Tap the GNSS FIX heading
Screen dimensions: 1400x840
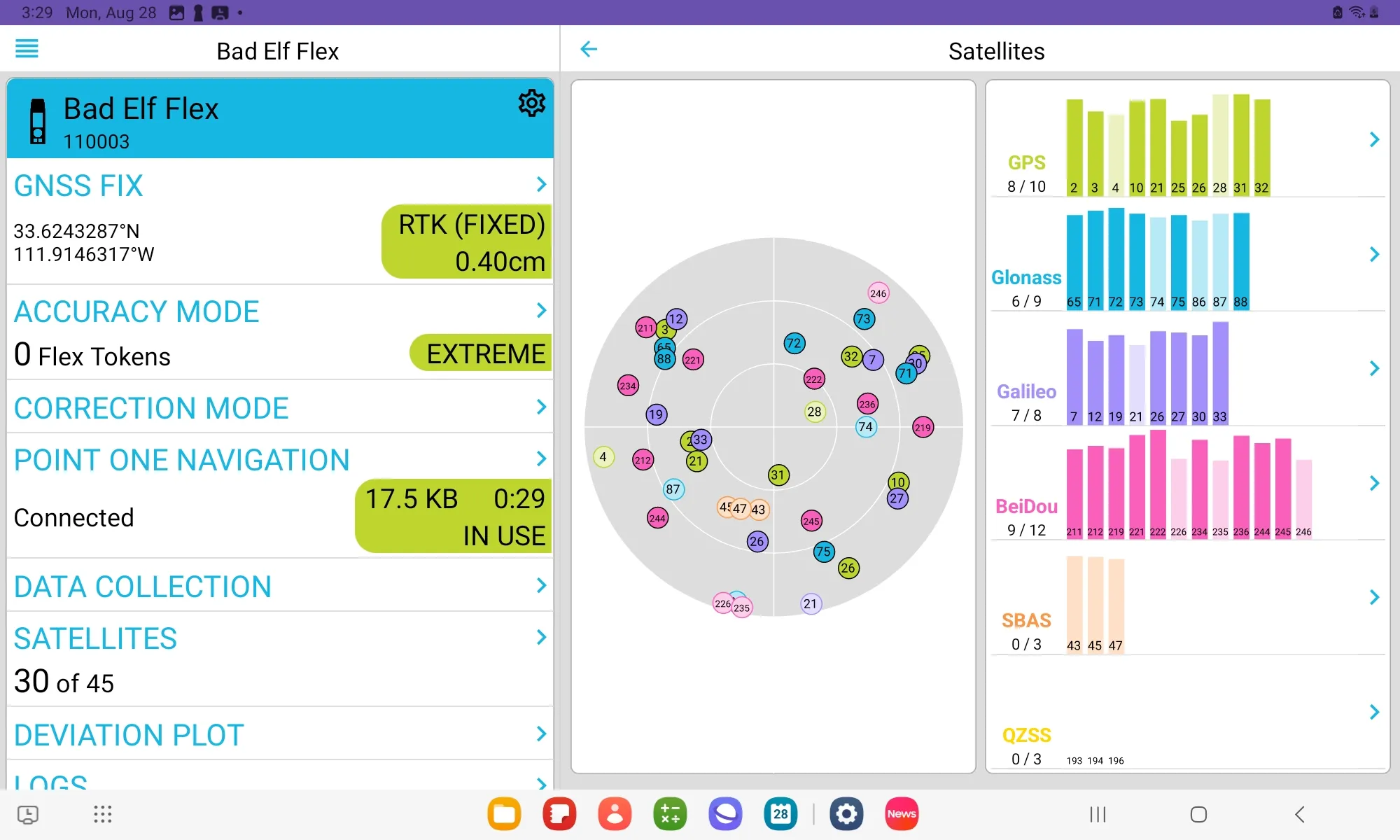click(78, 185)
